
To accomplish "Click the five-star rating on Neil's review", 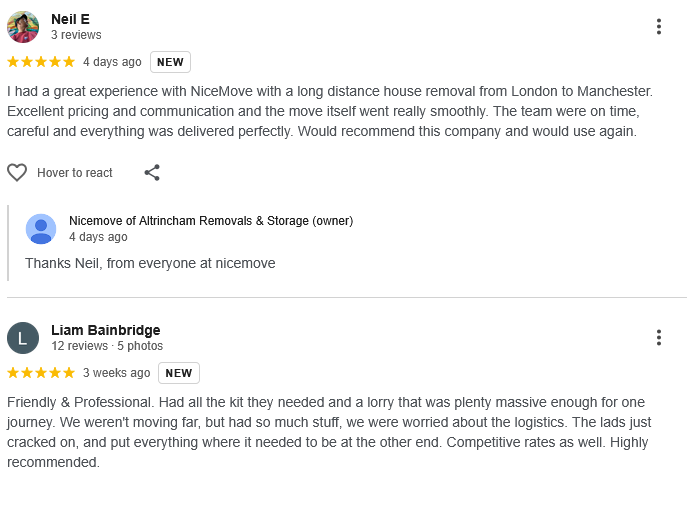I will [41, 62].
